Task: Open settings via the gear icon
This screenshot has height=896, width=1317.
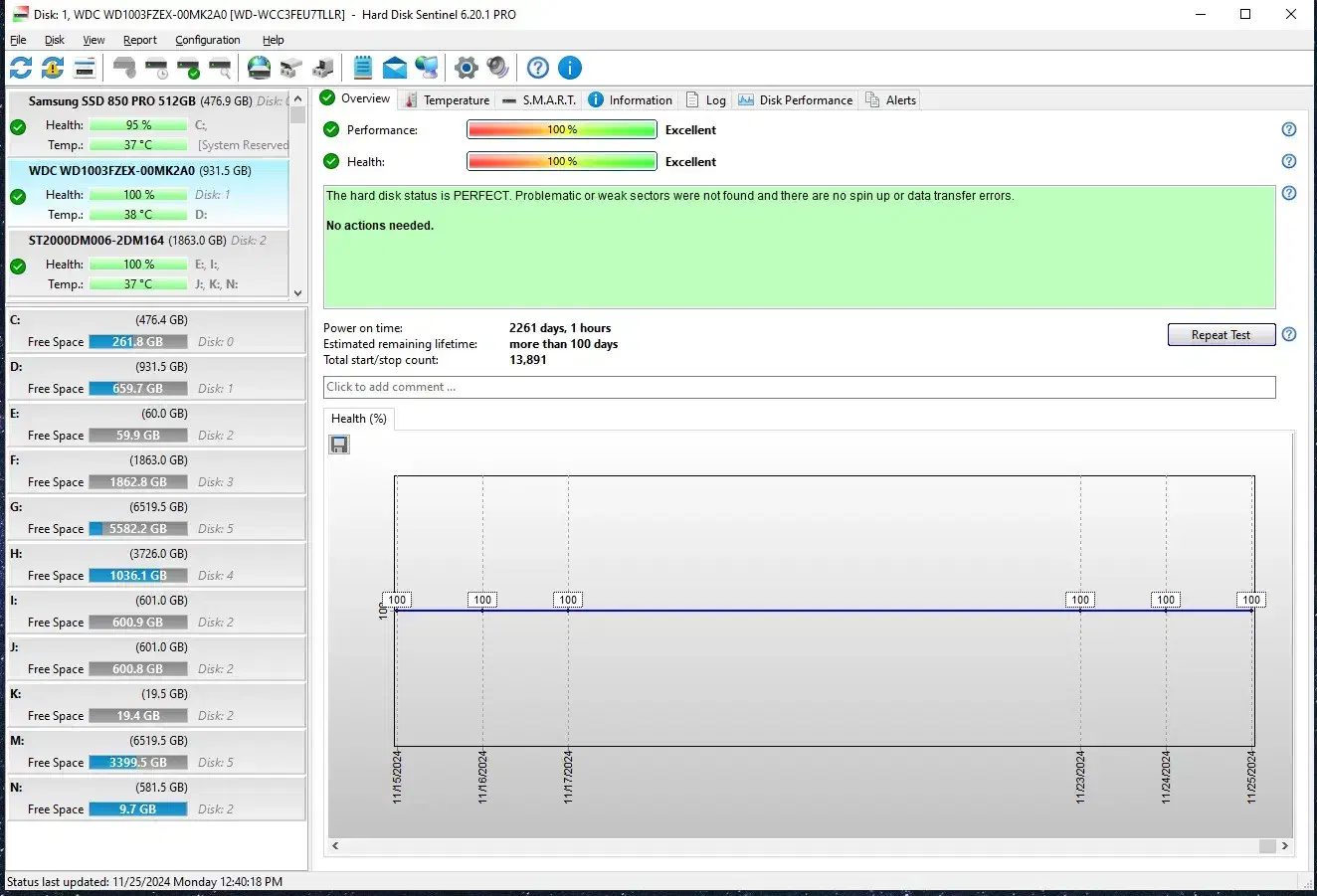Action: pyautogui.click(x=466, y=68)
